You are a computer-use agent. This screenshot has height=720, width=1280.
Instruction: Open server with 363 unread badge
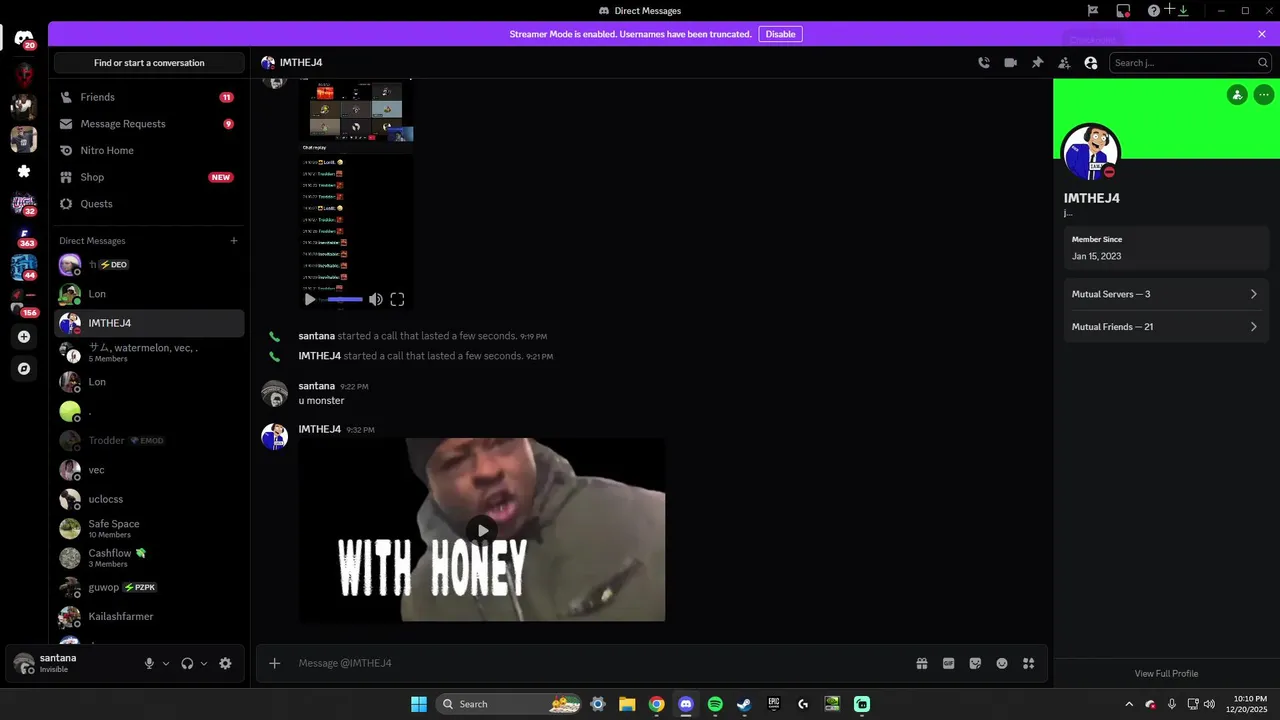tap(24, 237)
